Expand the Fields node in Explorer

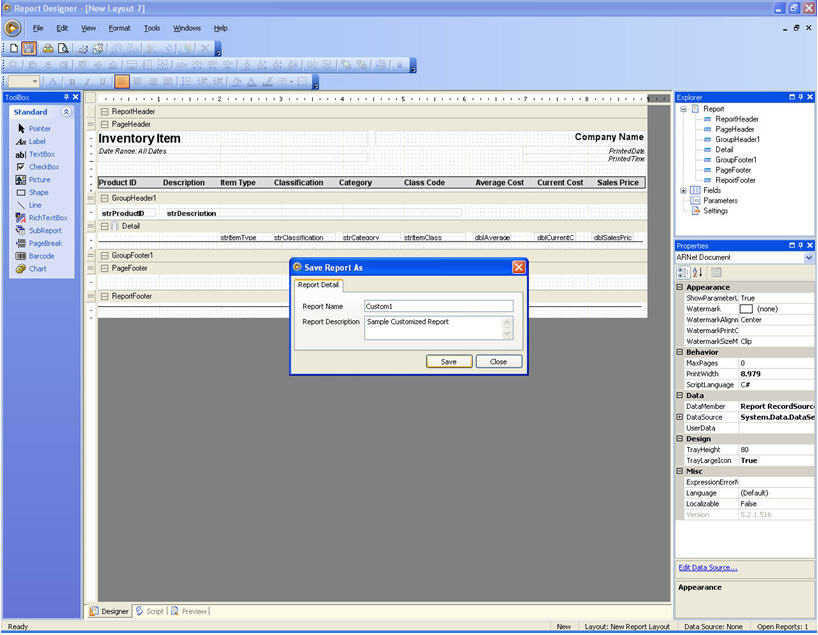pos(683,190)
